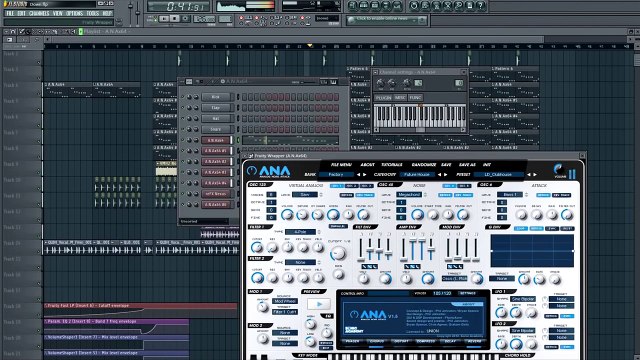Select the REVERB effect tab
This screenshot has height=360, width=640.
pyautogui.click(x=474, y=341)
